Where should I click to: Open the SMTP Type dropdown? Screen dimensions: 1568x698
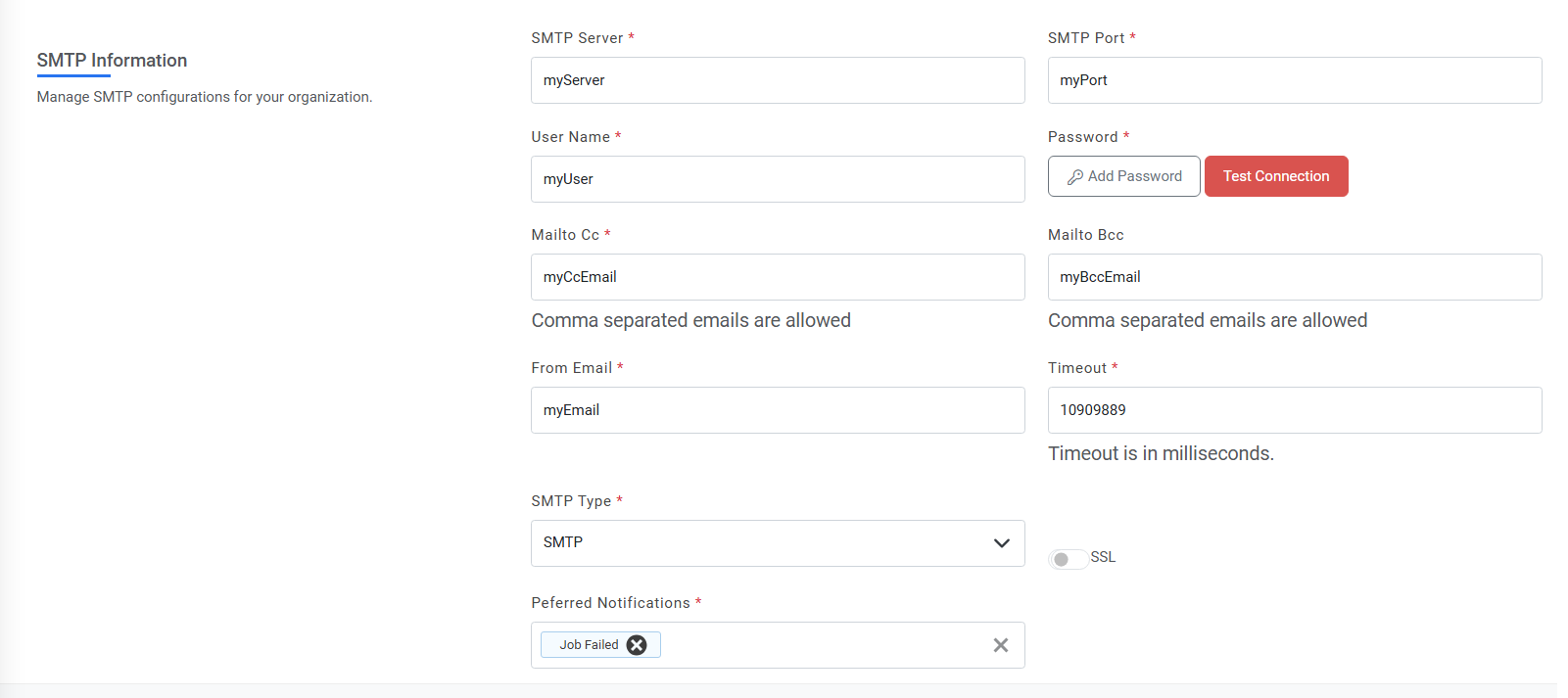click(778, 542)
